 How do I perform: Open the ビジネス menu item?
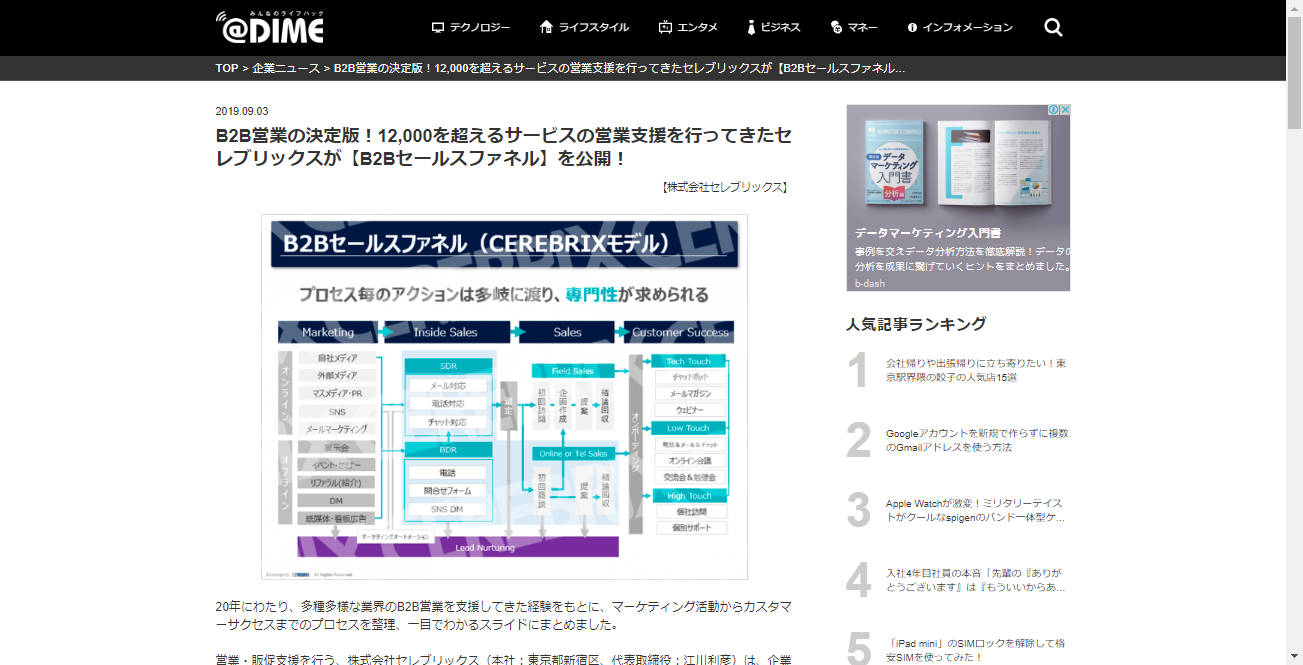(773, 27)
